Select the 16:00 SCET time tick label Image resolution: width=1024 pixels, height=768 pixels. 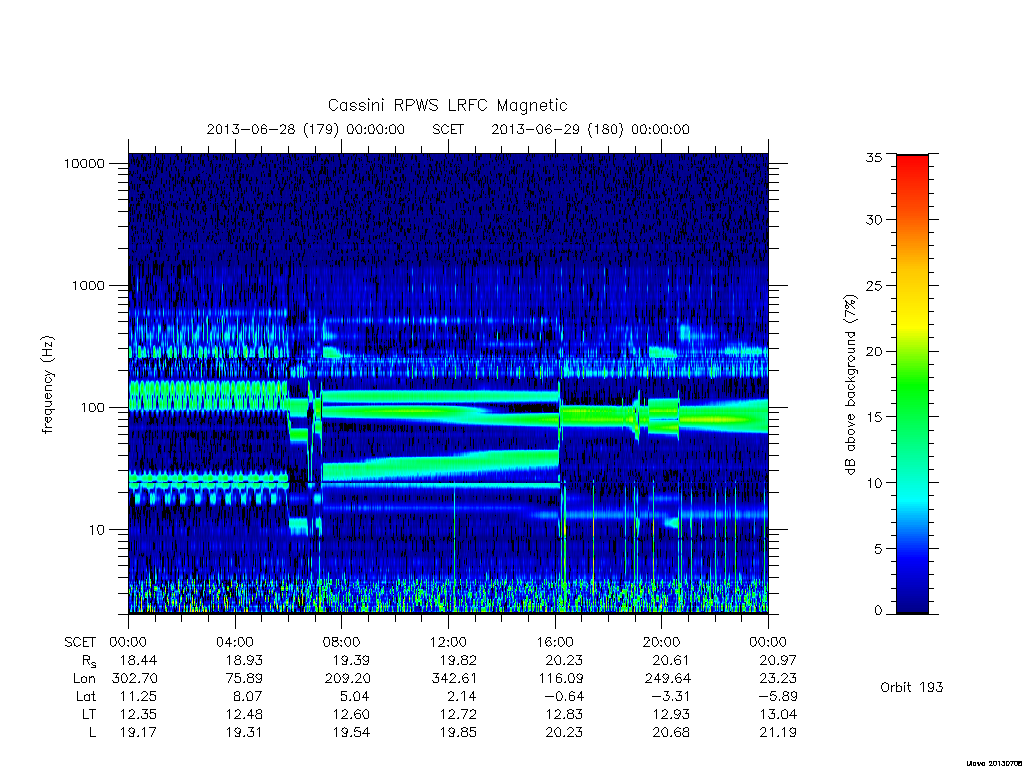coord(555,642)
